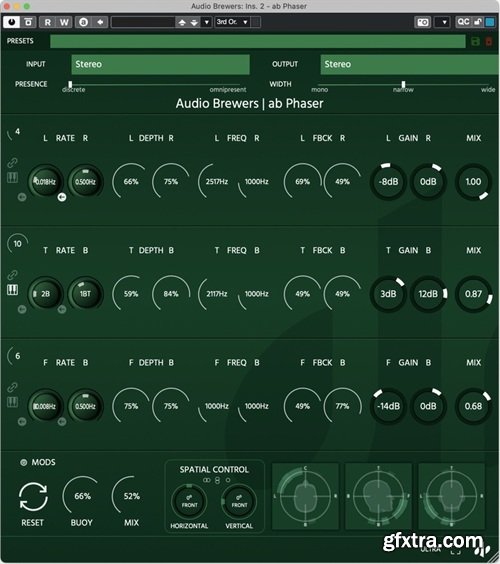The width and height of the screenshot is (500, 564).
Task: Click the F gain -14dB knob
Action: 388,406
